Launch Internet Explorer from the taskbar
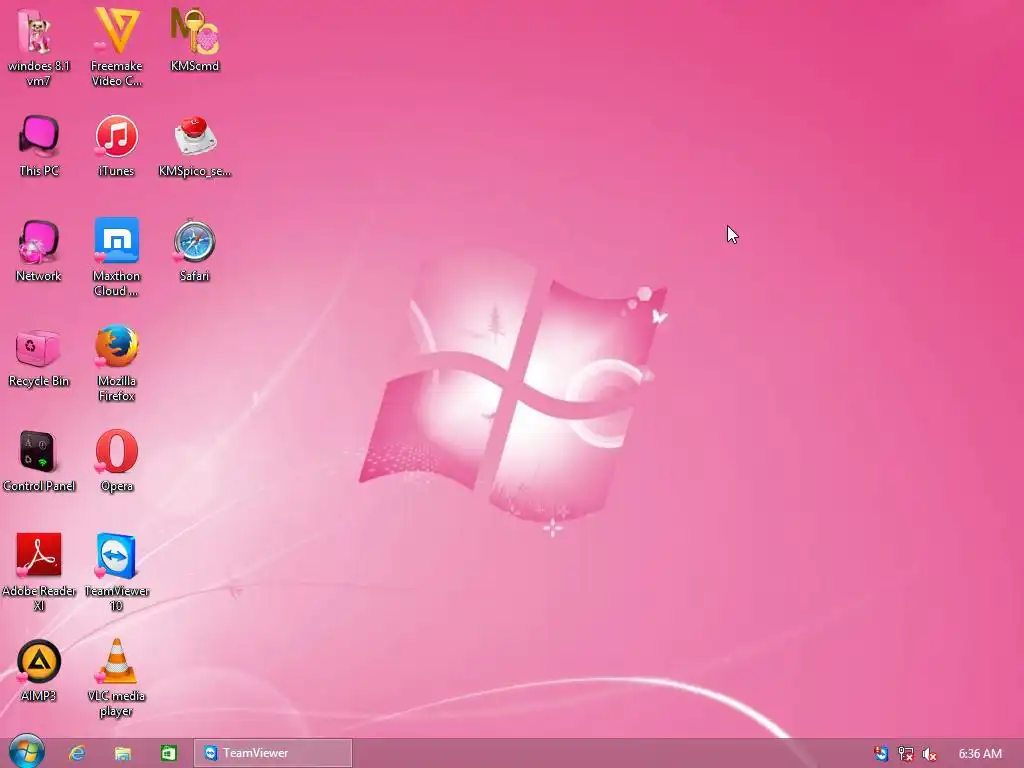The height and width of the screenshot is (768, 1024). pos(77,754)
